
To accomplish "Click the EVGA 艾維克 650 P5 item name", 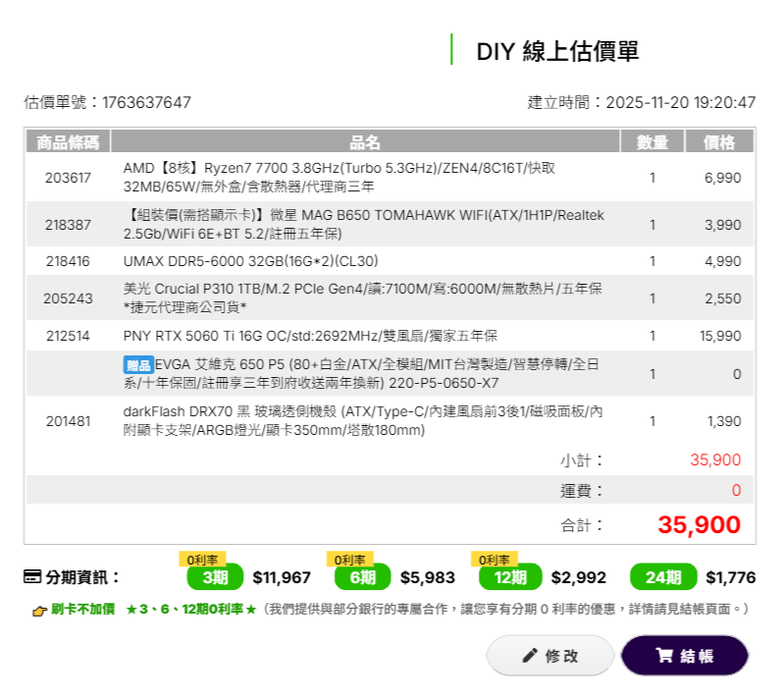I will coord(361,374).
